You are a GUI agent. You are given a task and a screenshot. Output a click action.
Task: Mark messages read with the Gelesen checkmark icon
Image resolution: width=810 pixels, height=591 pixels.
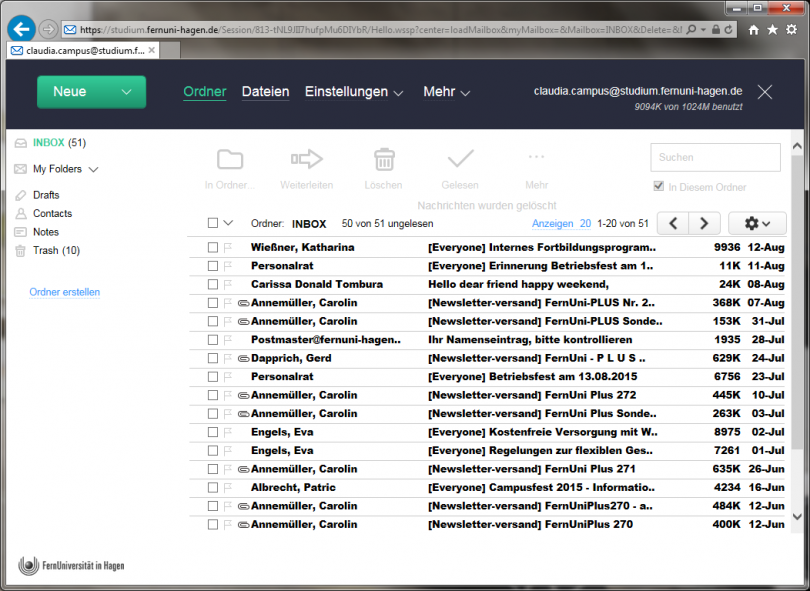tap(460, 160)
